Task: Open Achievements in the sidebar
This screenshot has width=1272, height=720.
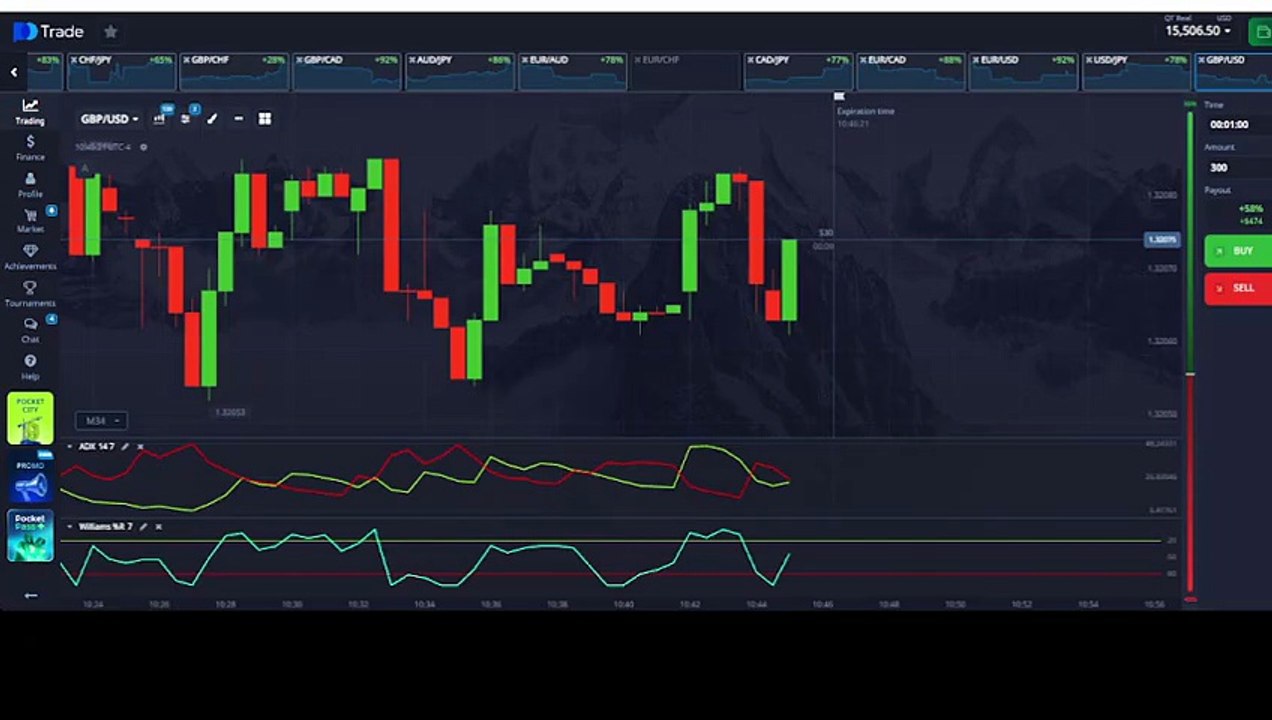Action: click(x=30, y=257)
